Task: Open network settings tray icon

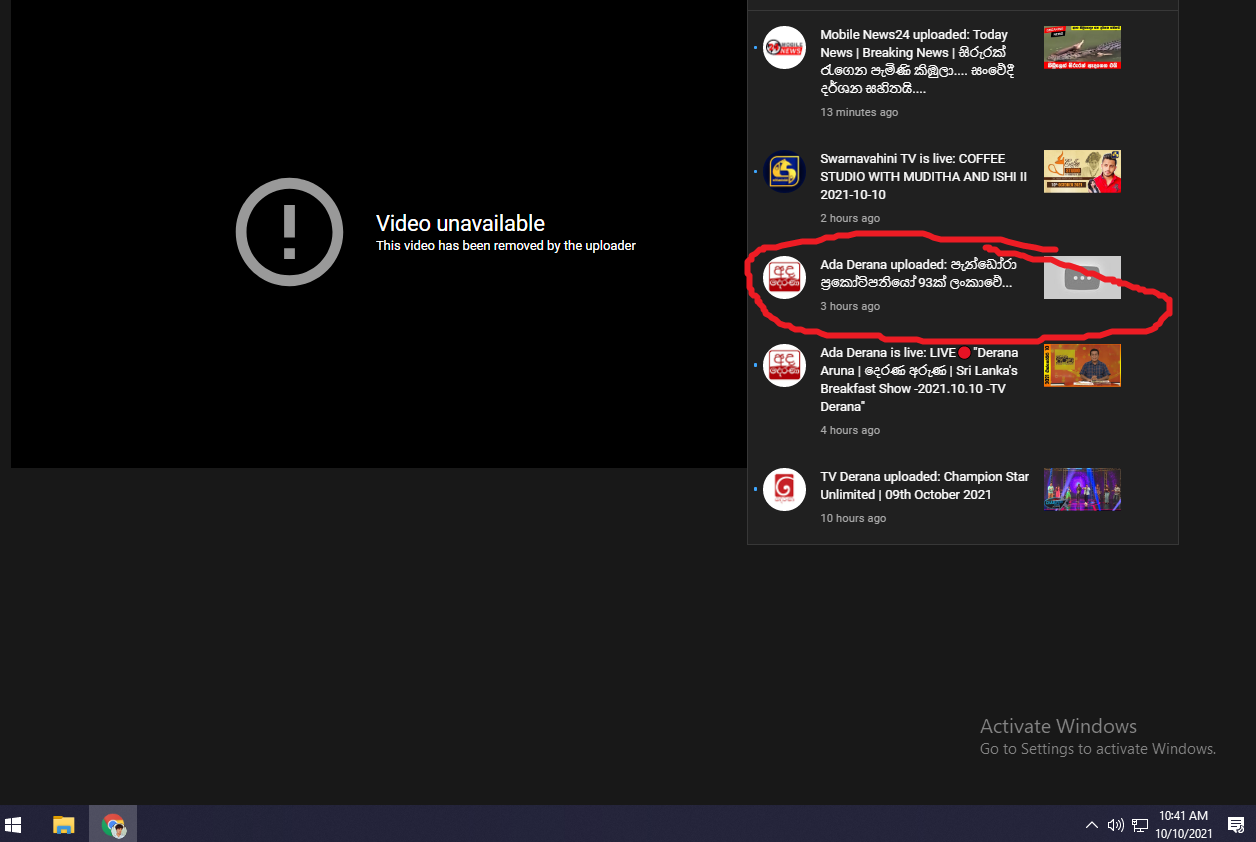Action: click(1140, 825)
